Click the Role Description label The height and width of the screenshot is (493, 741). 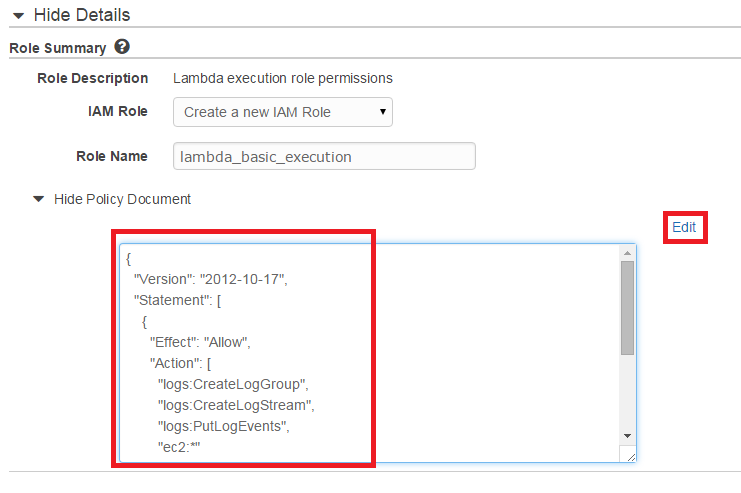[x=93, y=78]
